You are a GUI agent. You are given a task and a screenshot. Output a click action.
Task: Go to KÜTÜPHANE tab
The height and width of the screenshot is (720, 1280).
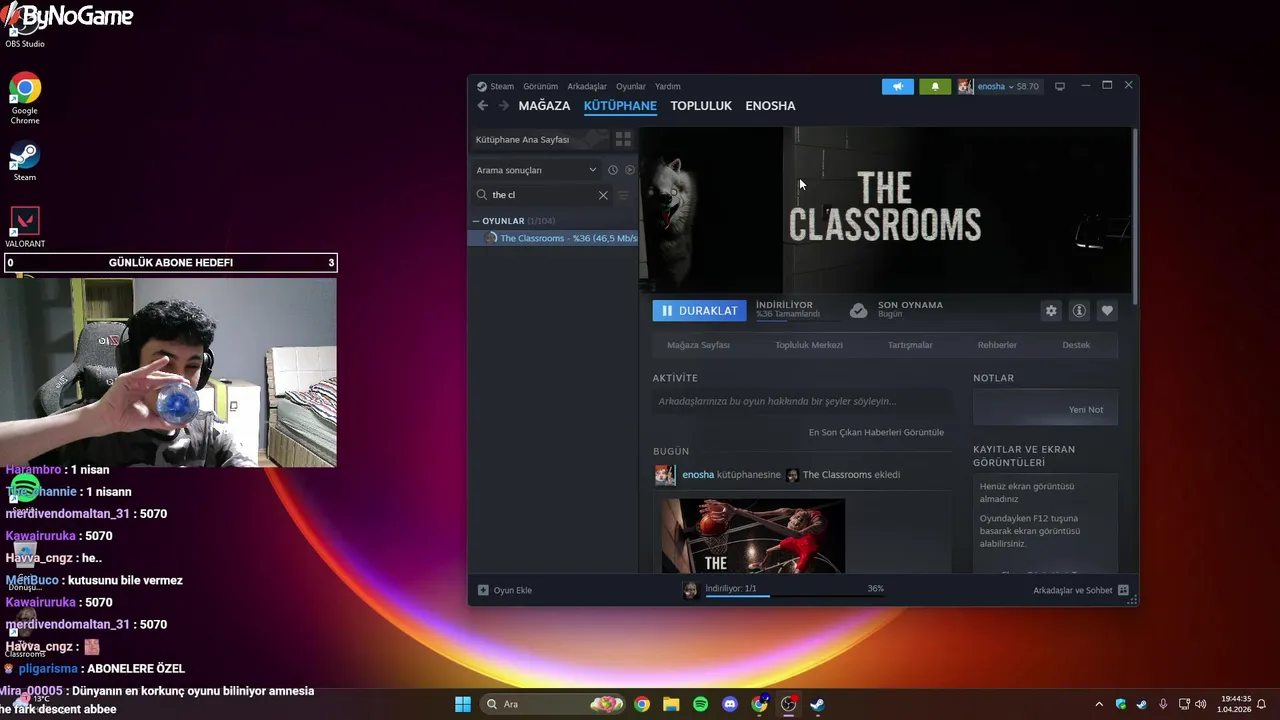[620, 106]
